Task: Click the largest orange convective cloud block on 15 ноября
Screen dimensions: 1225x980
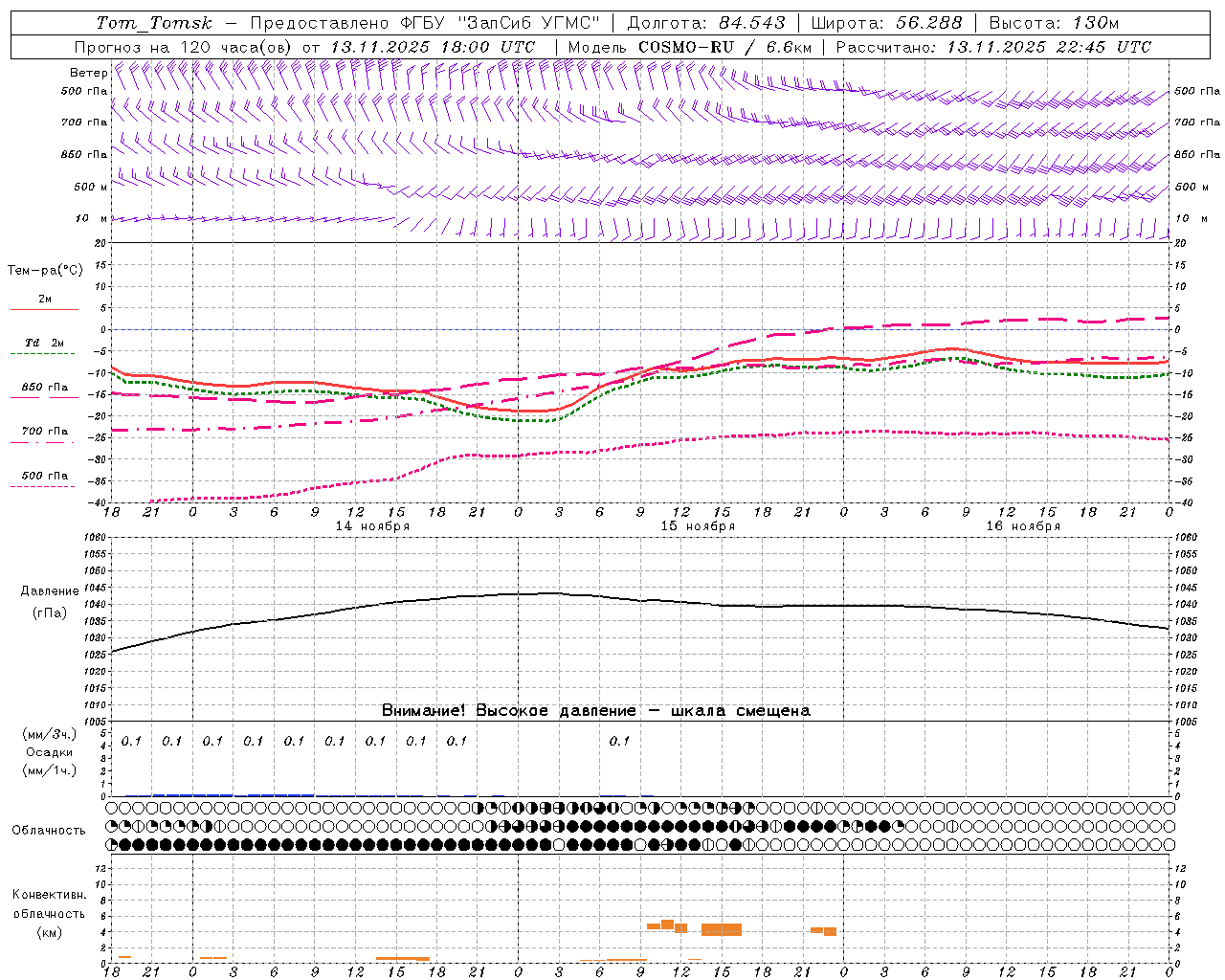Action: pyautogui.click(x=722, y=929)
